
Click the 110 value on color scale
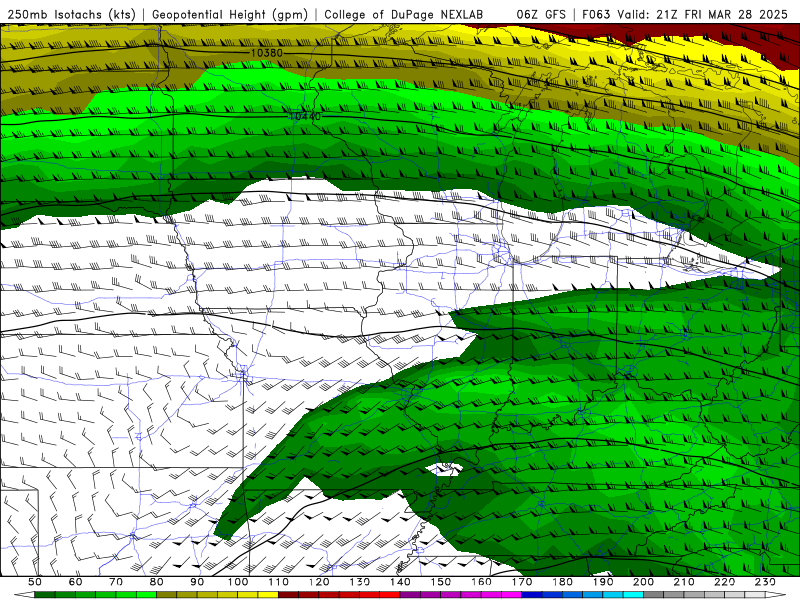pyautogui.click(x=278, y=582)
